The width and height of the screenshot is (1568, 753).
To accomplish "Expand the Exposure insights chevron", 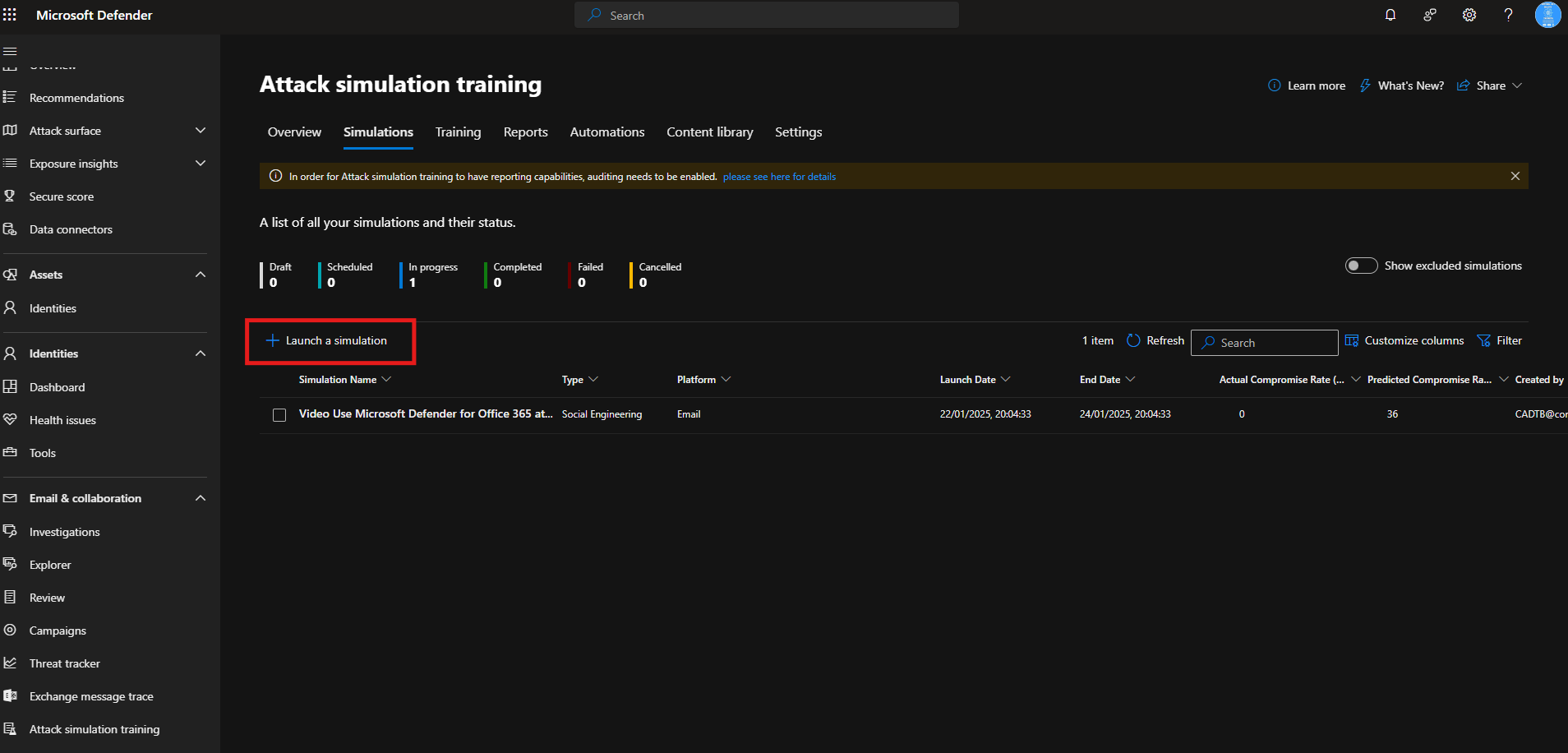I will (x=201, y=163).
